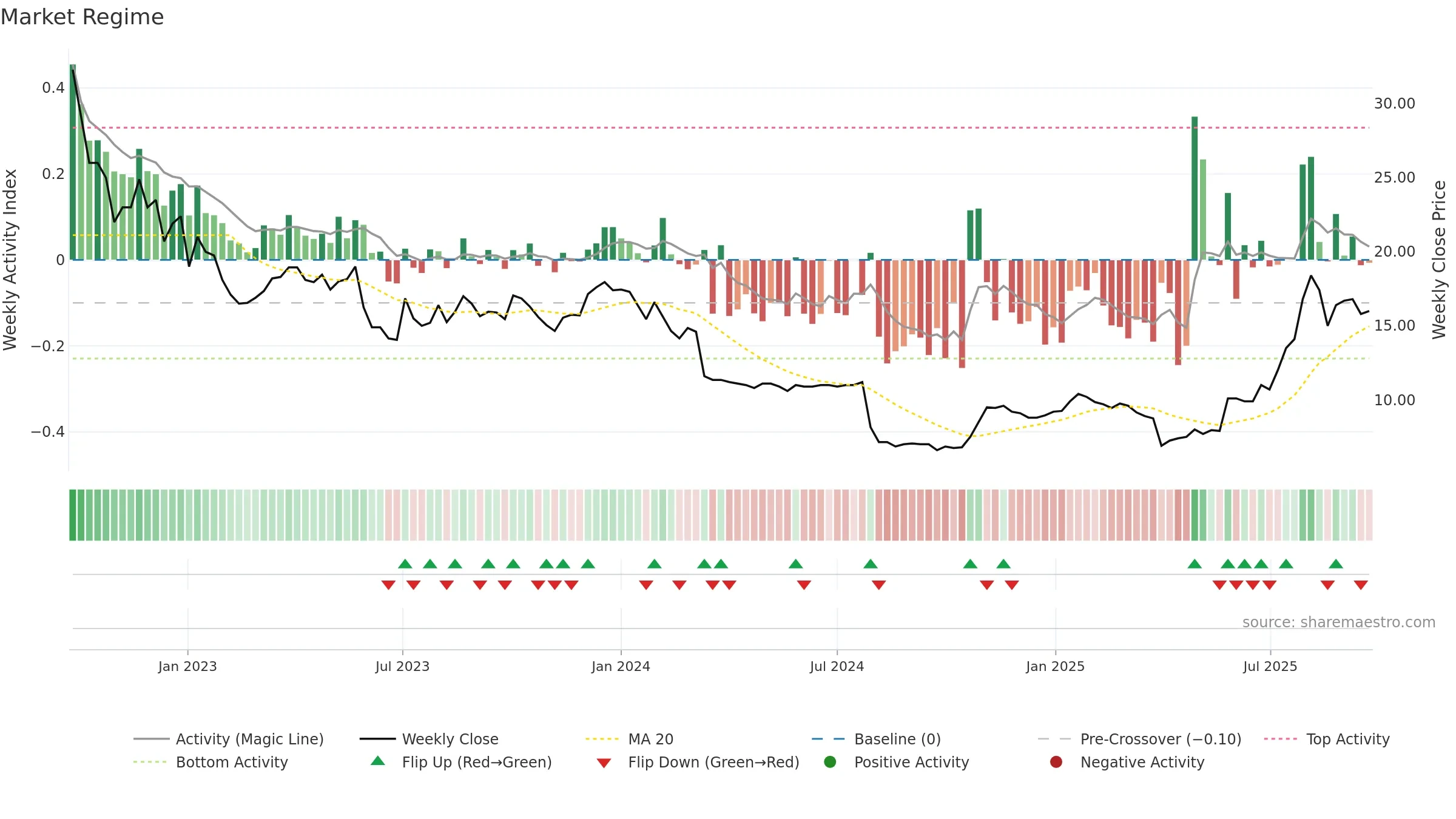The image size is (1456, 819).
Task: Click the Weekly Activity Index axis title
Action: click(x=10, y=260)
